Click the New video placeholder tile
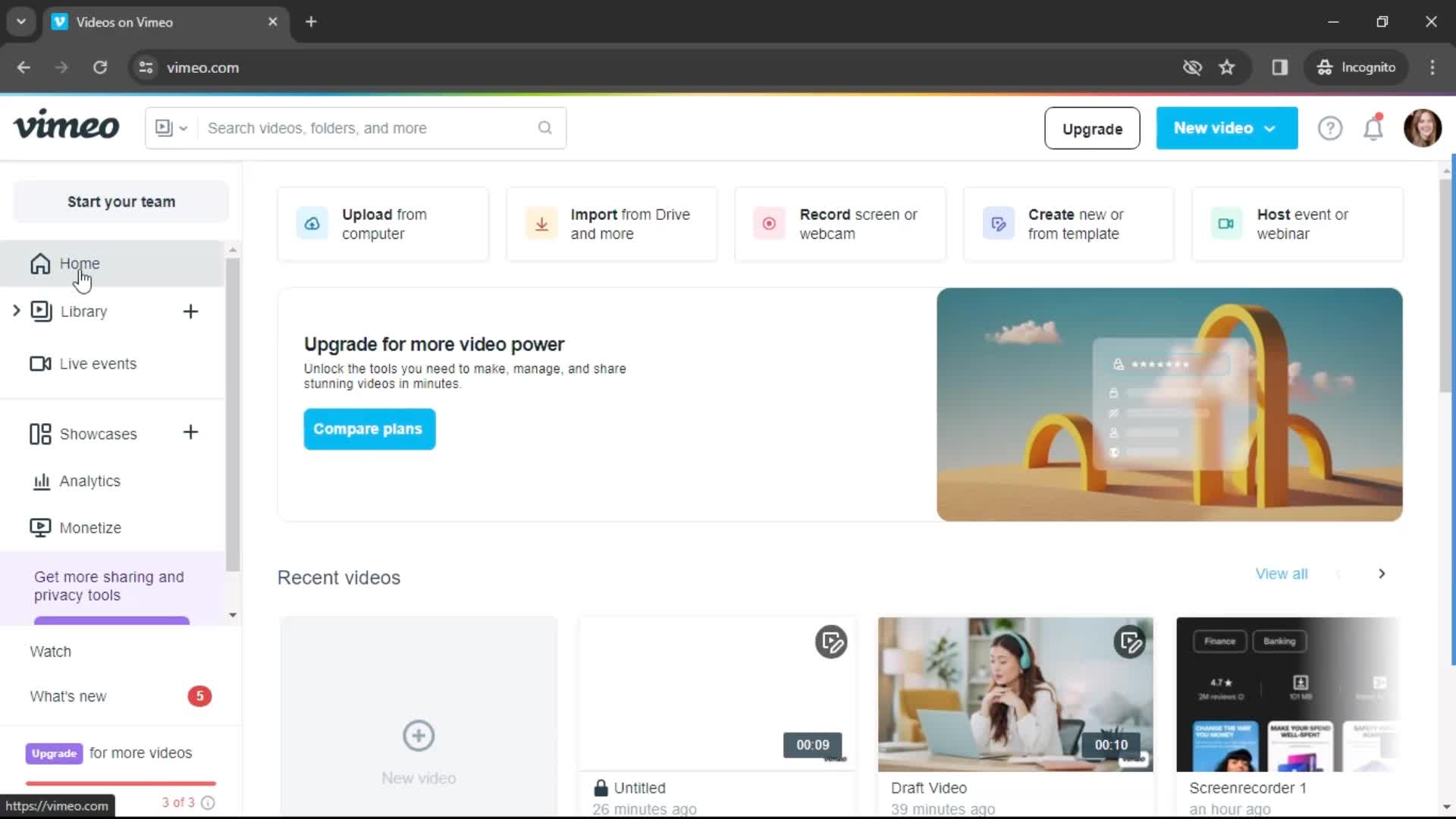This screenshot has height=819, width=1456. click(x=419, y=717)
